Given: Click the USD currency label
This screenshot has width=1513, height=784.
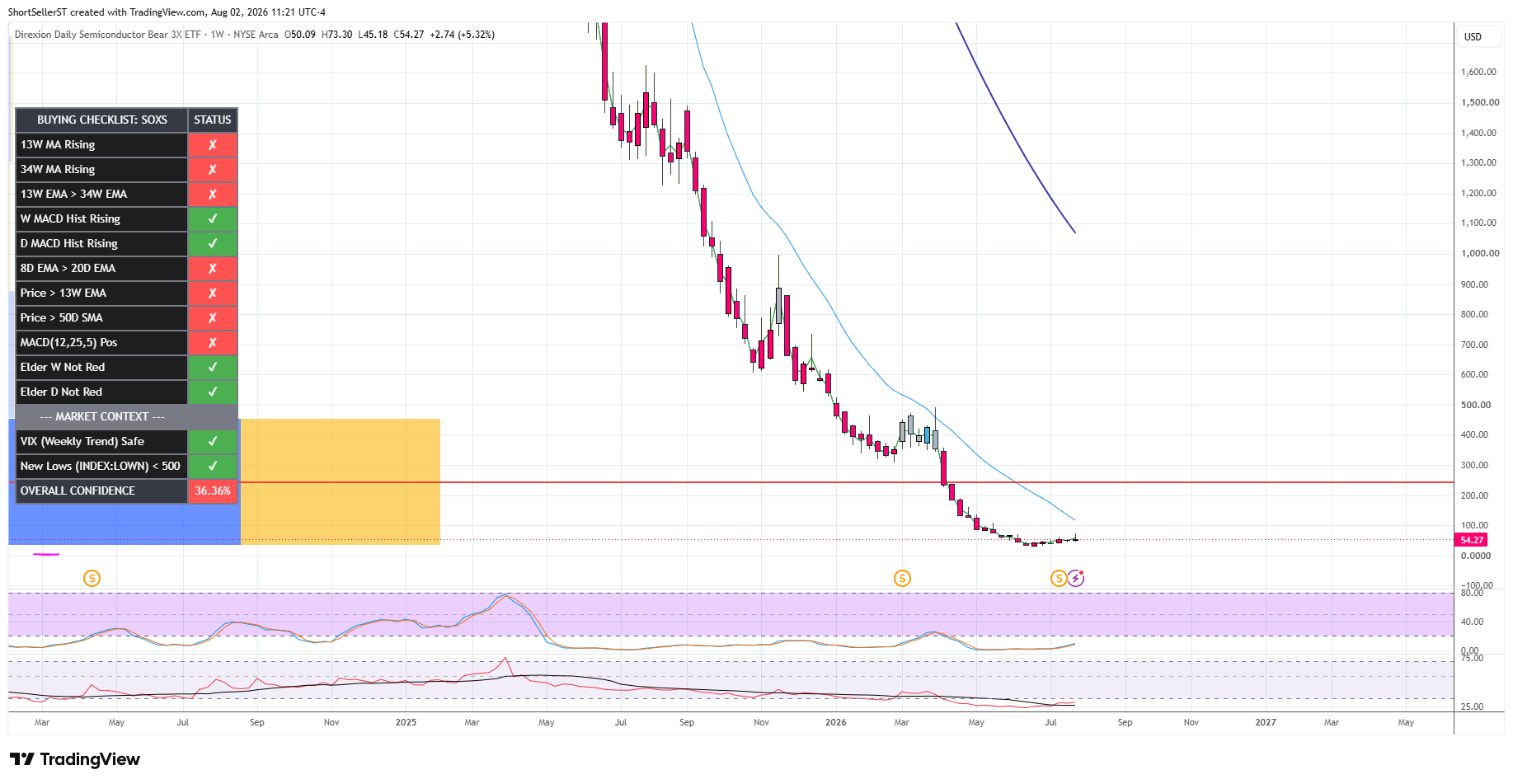Looking at the screenshot, I should click(1473, 37).
